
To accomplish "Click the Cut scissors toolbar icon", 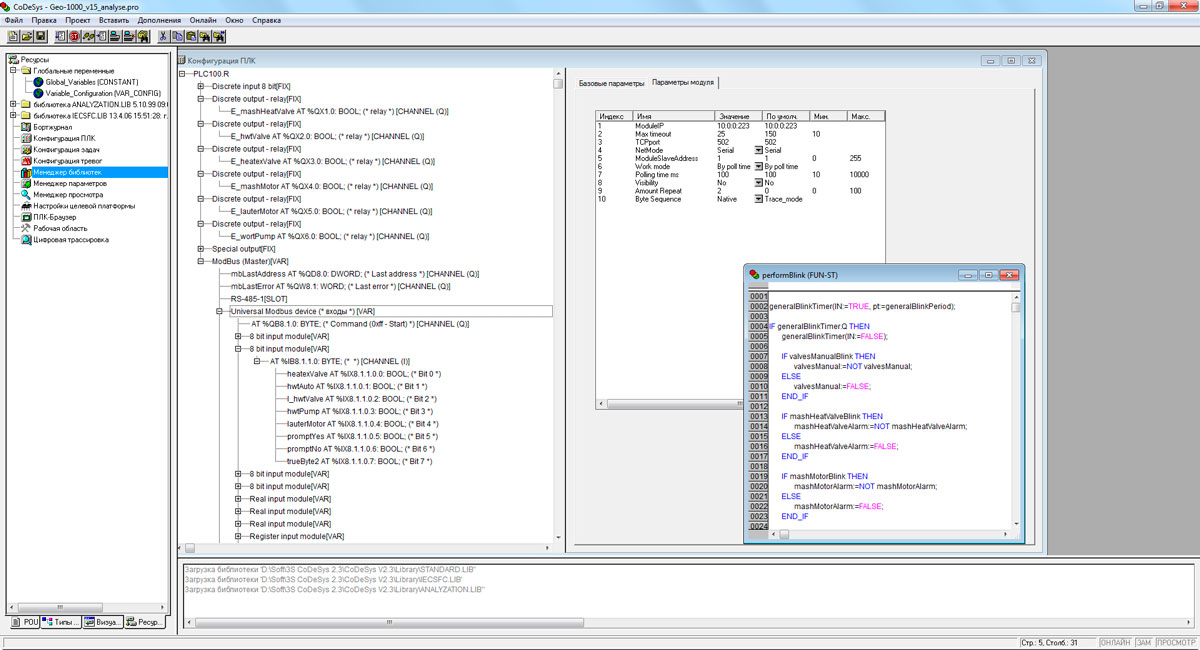I will (x=163, y=36).
